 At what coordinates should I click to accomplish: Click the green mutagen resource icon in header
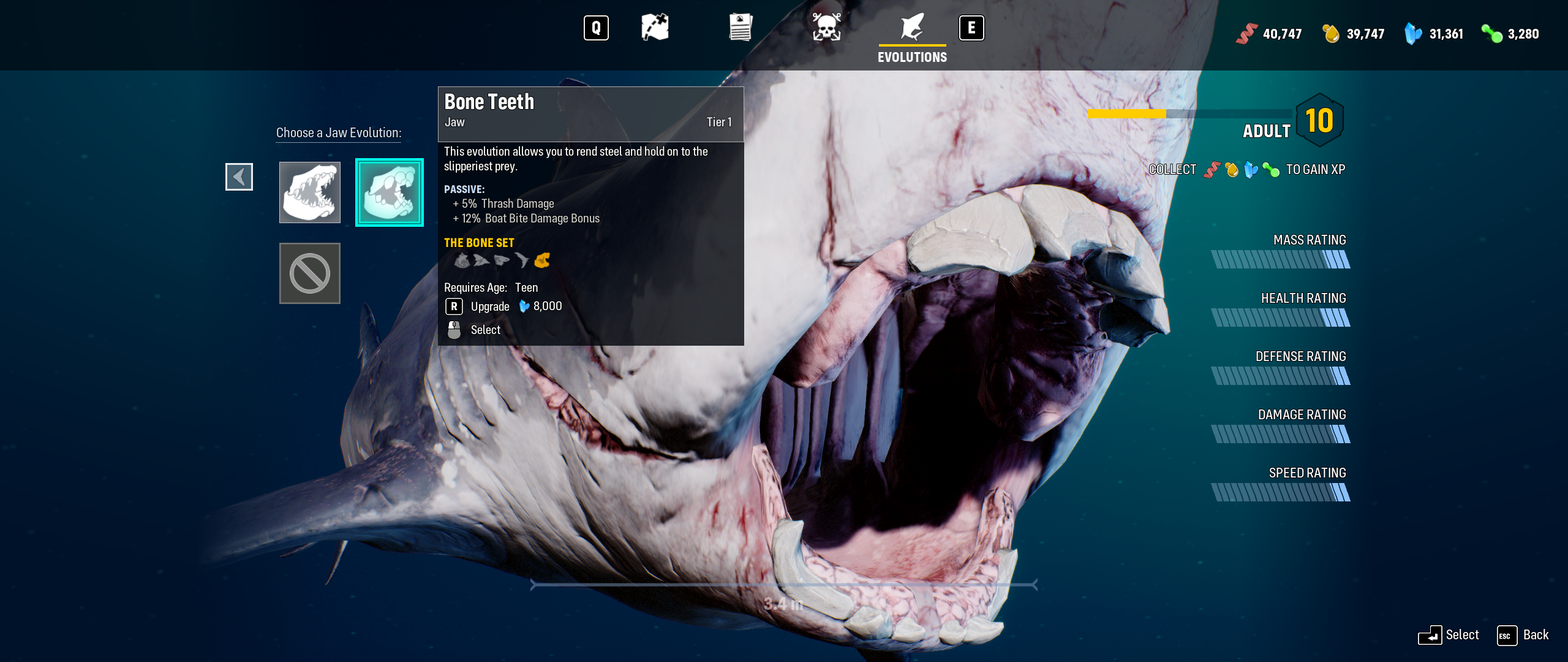pos(1492,34)
